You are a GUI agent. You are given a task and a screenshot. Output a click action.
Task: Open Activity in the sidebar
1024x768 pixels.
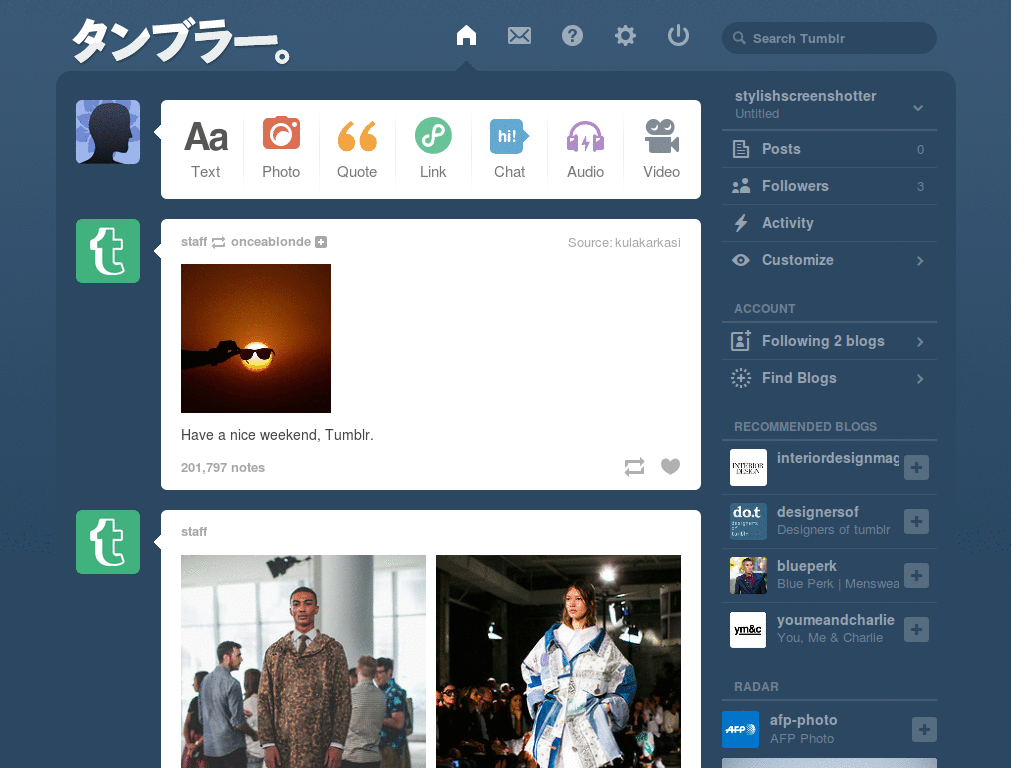tap(829, 223)
